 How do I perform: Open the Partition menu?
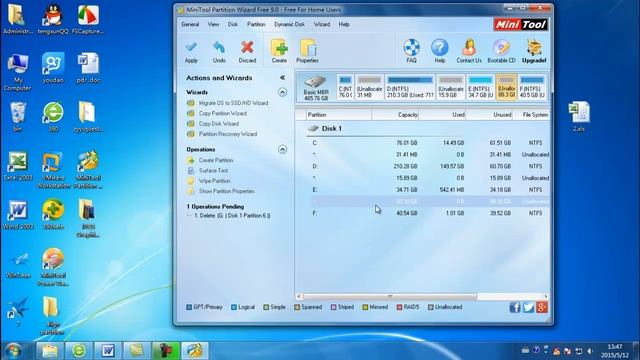pyautogui.click(x=256, y=24)
